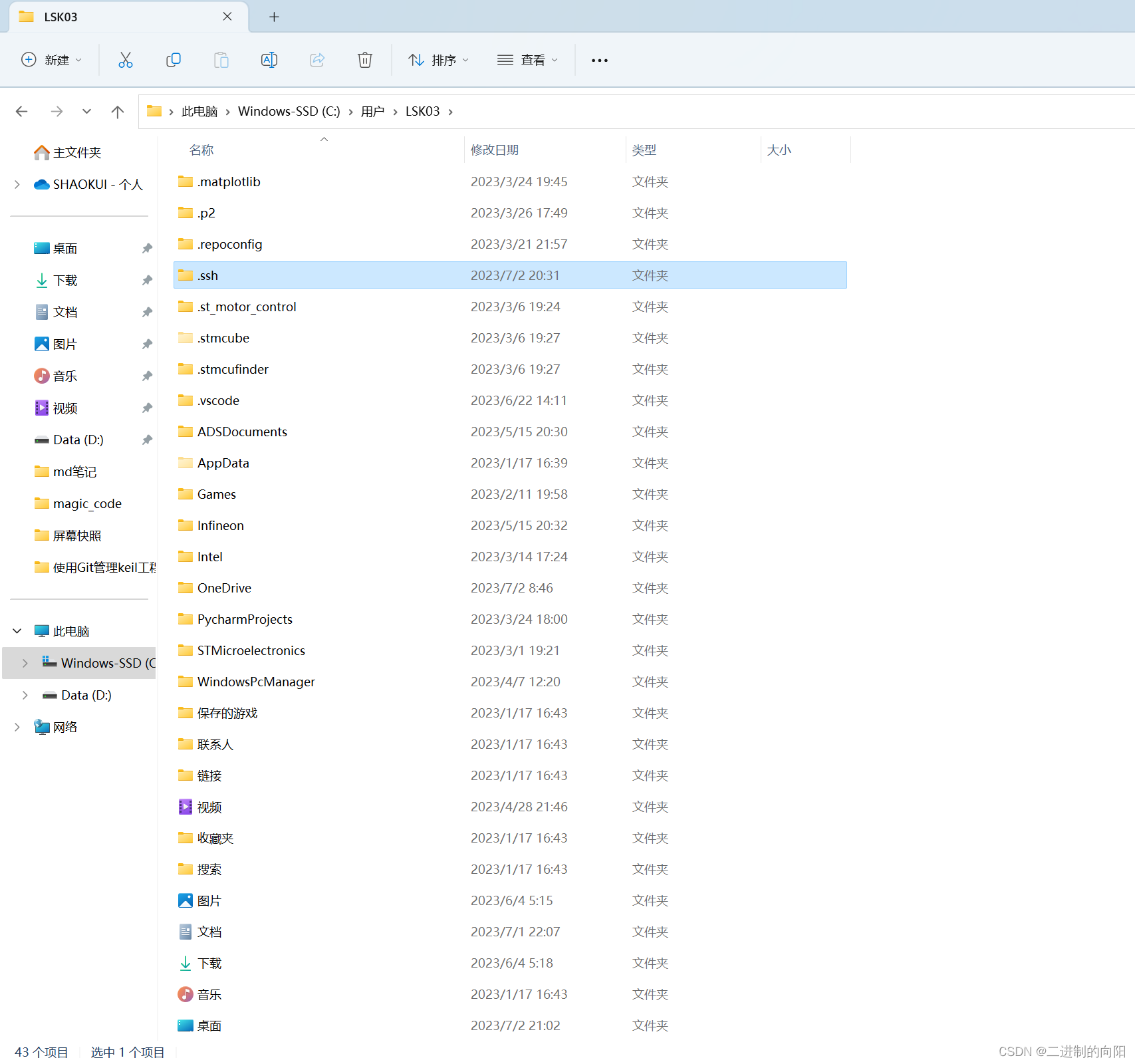
Task: Select the 保存的游戏 folder
Action: (x=510, y=713)
